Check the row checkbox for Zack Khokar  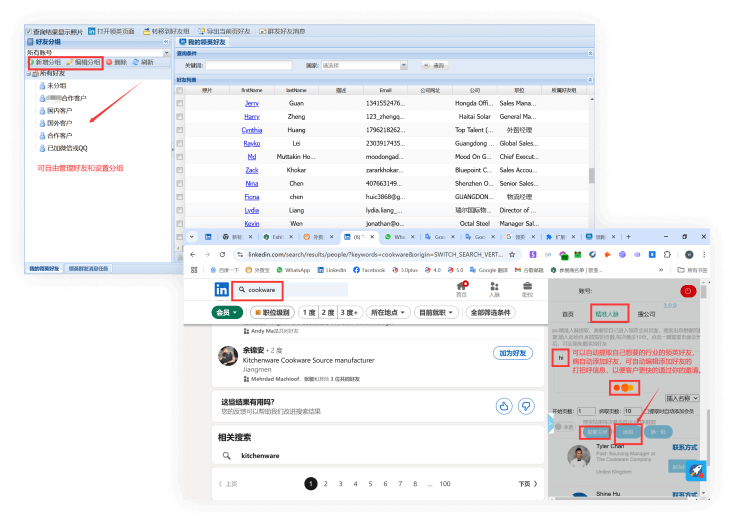coord(180,170)
